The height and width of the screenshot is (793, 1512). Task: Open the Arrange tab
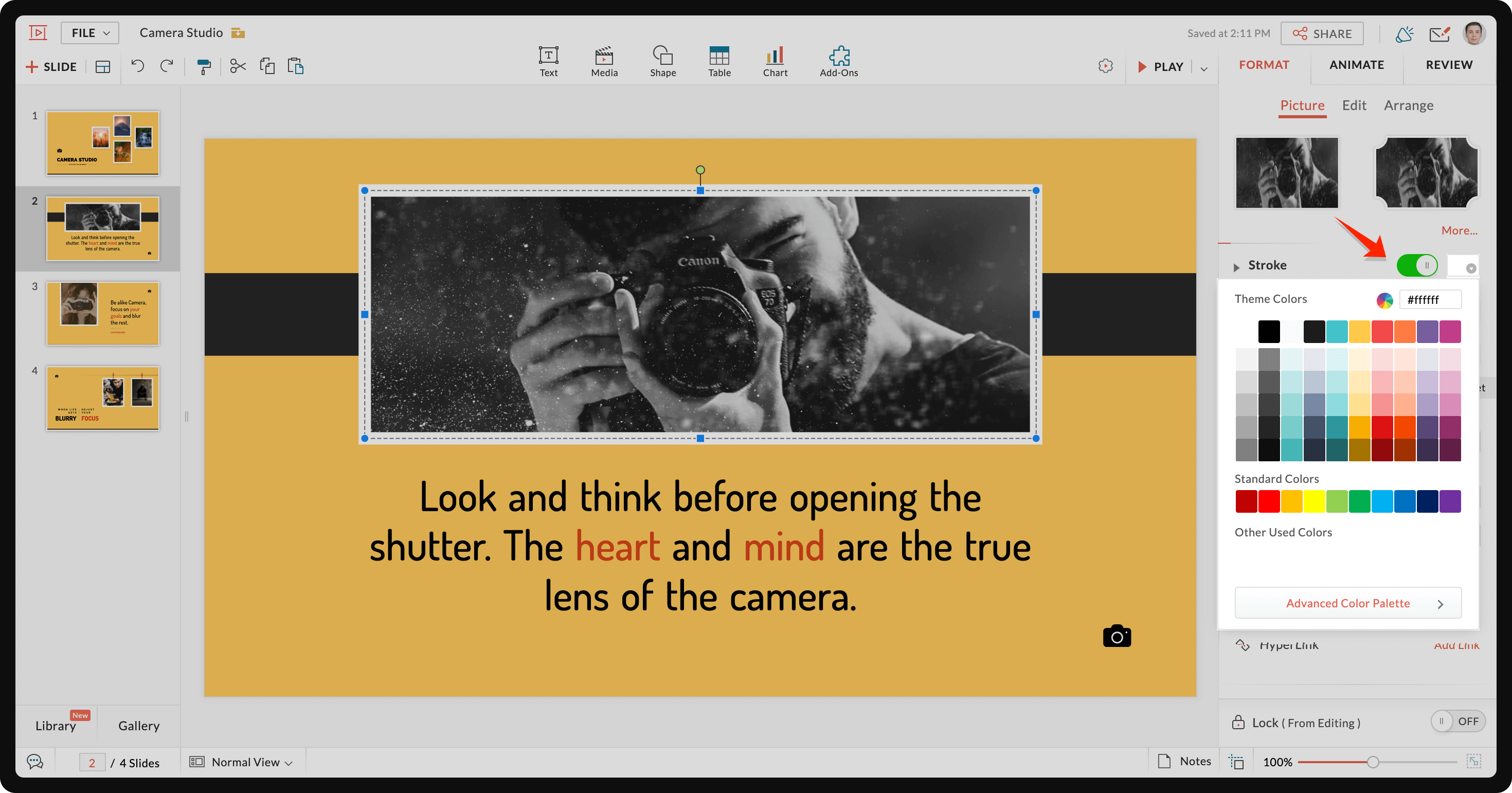1408,105
